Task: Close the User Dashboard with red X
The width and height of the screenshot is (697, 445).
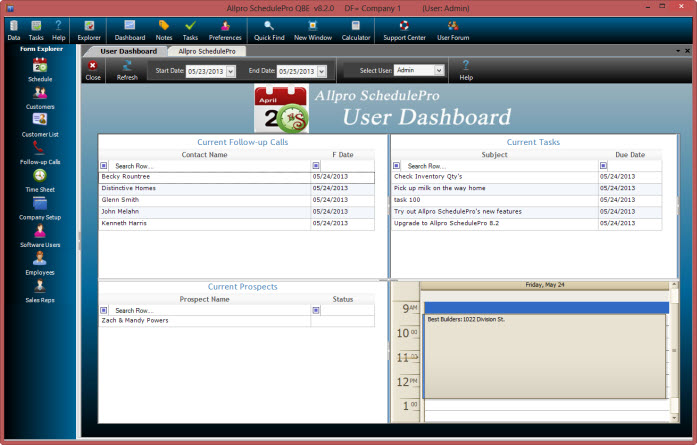Action: pyautogui.click(x=93, y=71)
